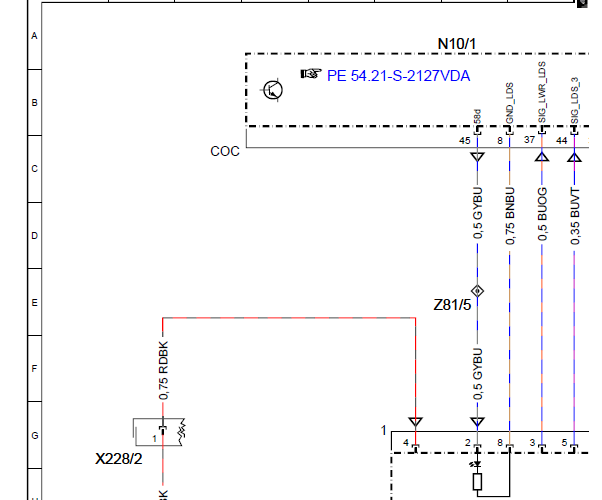Select the LED diode symbol below pin 2
This screenshot has width=602, height=500.
point(476,465)
